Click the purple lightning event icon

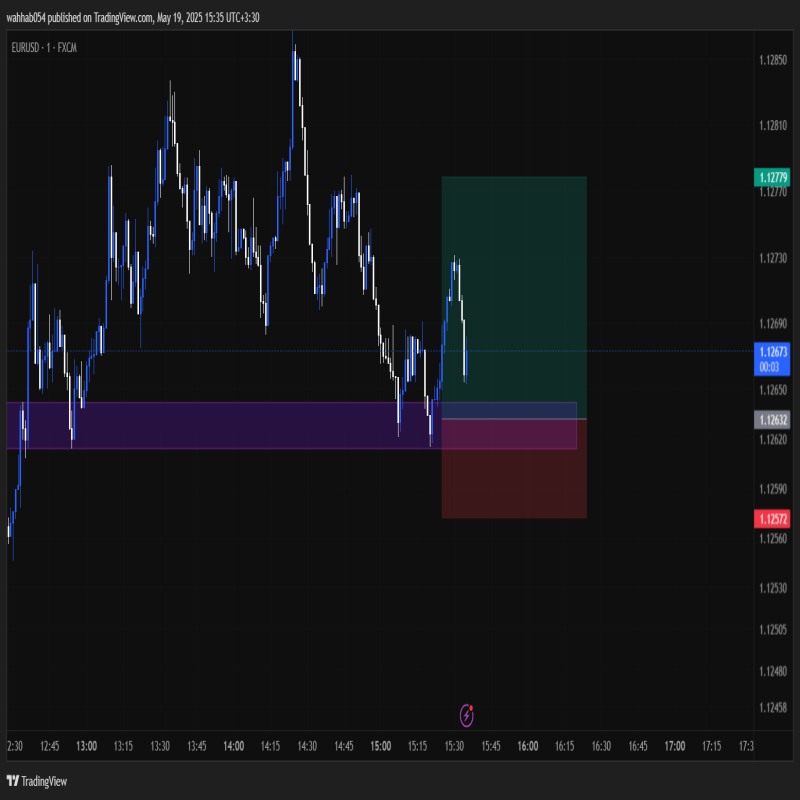coord(466,715)
